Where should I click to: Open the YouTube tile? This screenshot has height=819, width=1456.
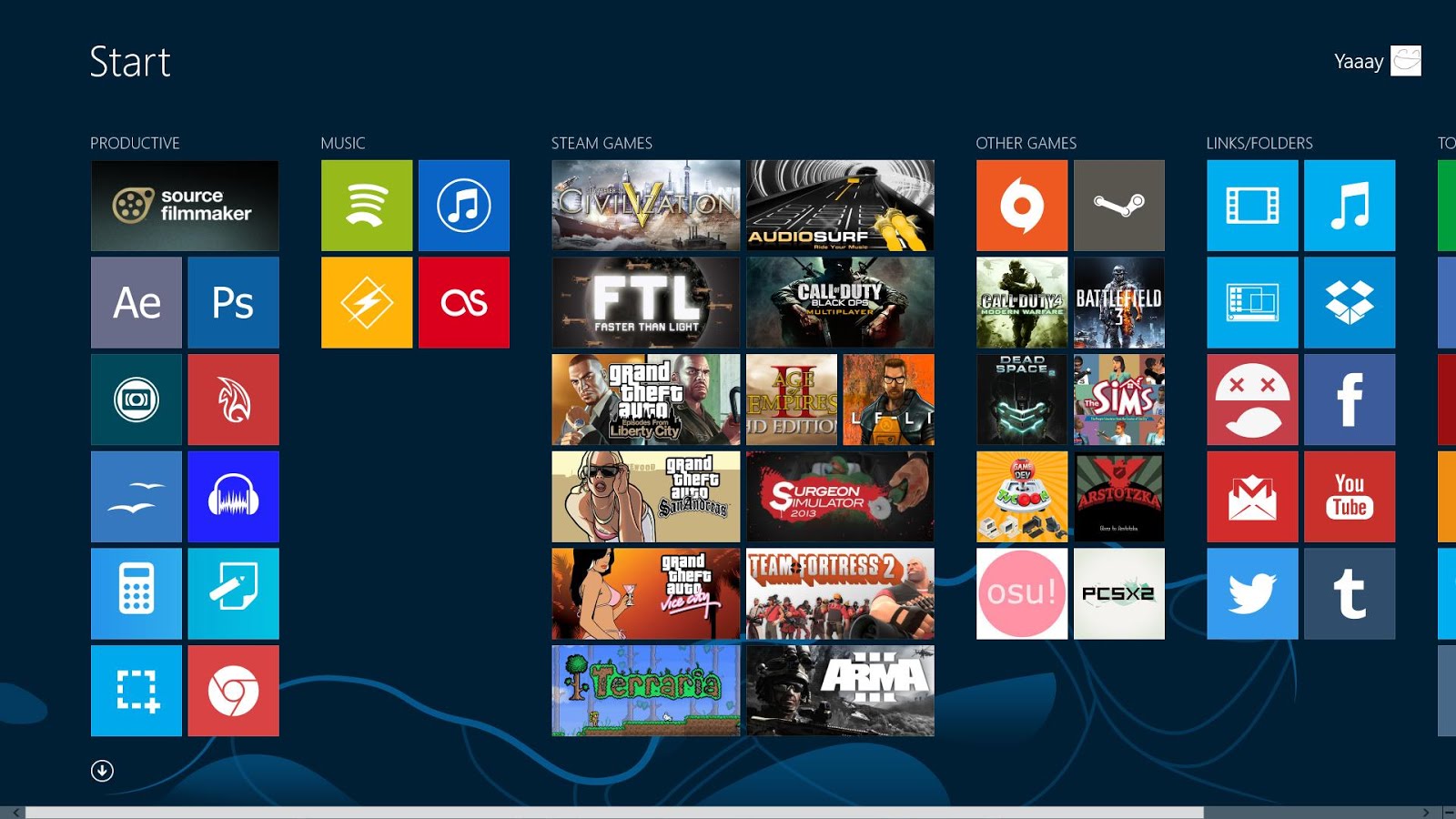[x=1350, y=496]
